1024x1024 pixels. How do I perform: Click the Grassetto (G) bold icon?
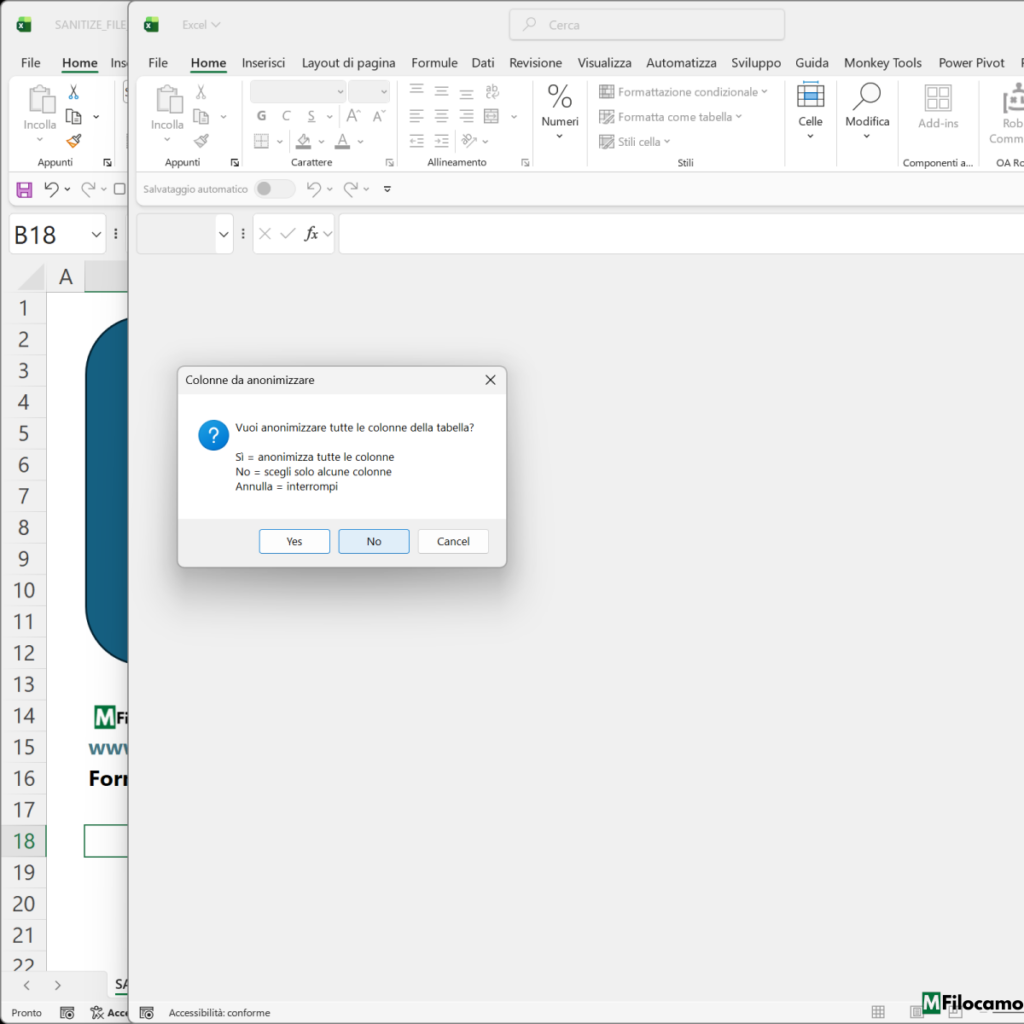click(x=261, y=116)
